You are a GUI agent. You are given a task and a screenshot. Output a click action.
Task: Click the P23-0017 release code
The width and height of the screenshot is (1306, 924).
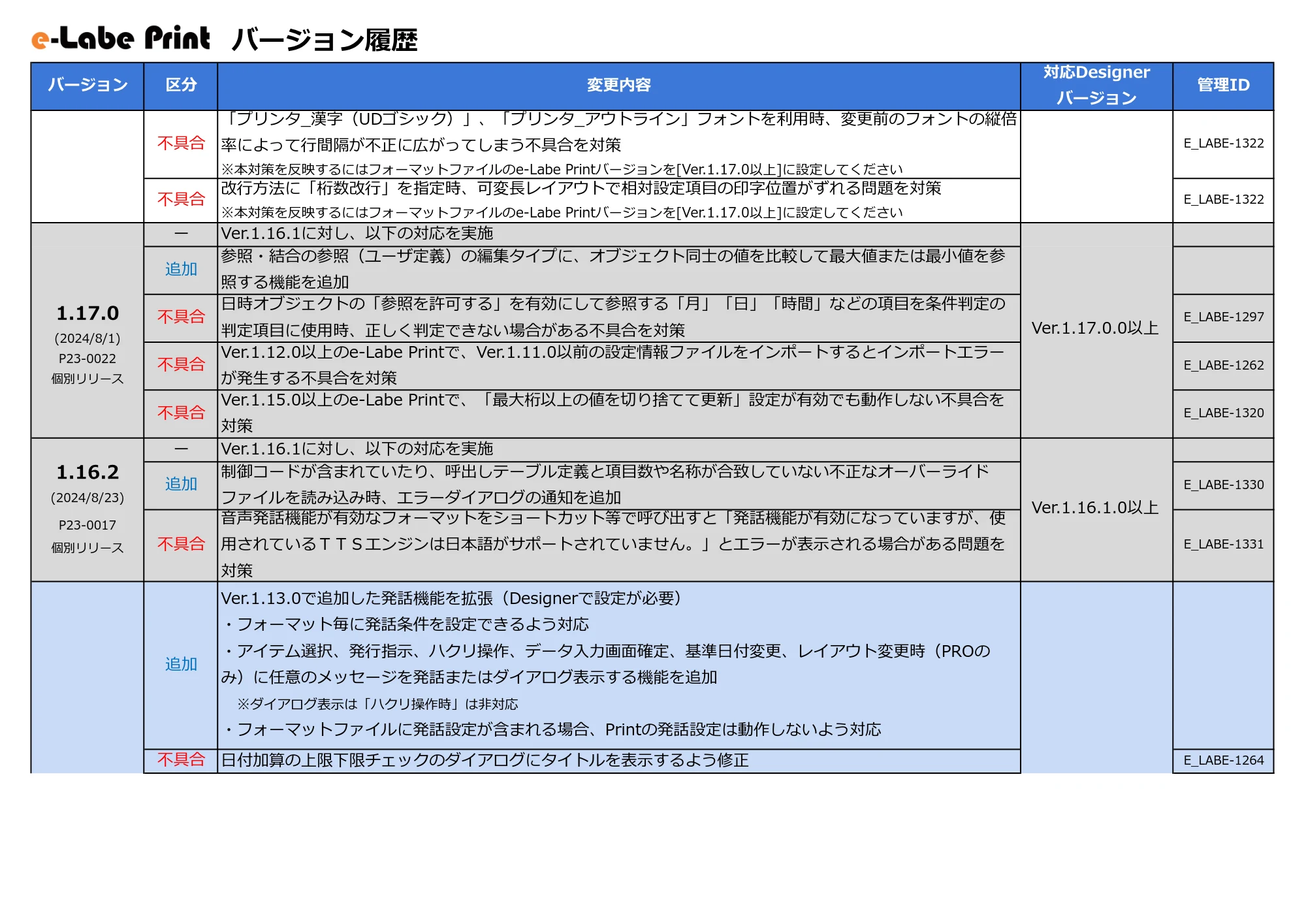[88, 525]
